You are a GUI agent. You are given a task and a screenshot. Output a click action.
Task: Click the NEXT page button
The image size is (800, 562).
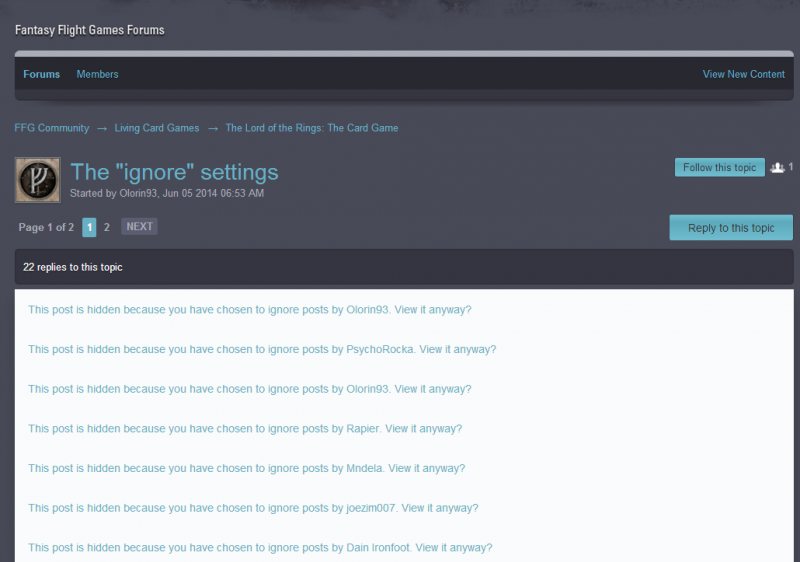[140, 227]
